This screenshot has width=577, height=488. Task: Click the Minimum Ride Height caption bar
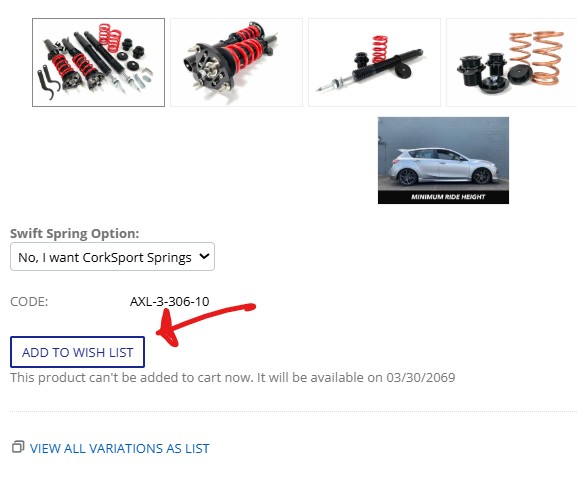point(443,197)
